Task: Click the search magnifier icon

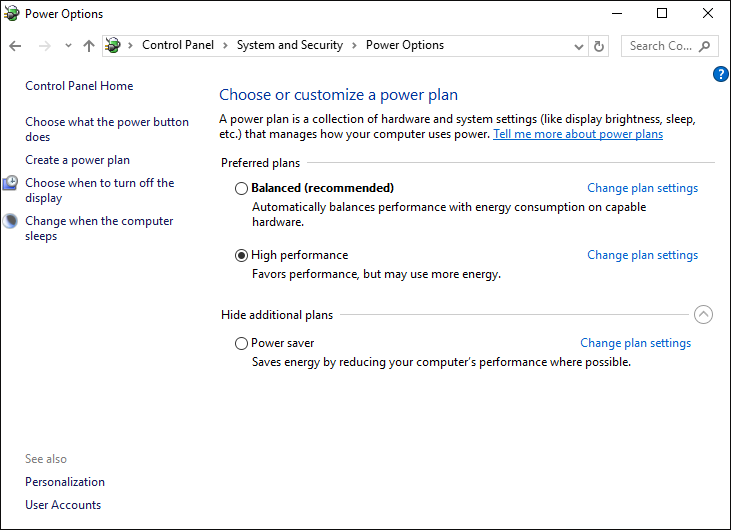Action: pos(705,46)
